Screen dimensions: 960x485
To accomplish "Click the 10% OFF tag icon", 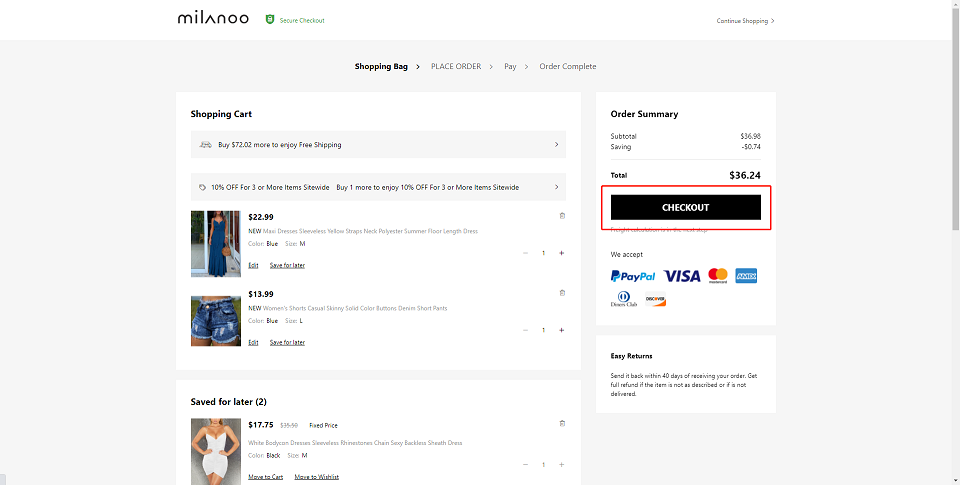I will 203,187.
